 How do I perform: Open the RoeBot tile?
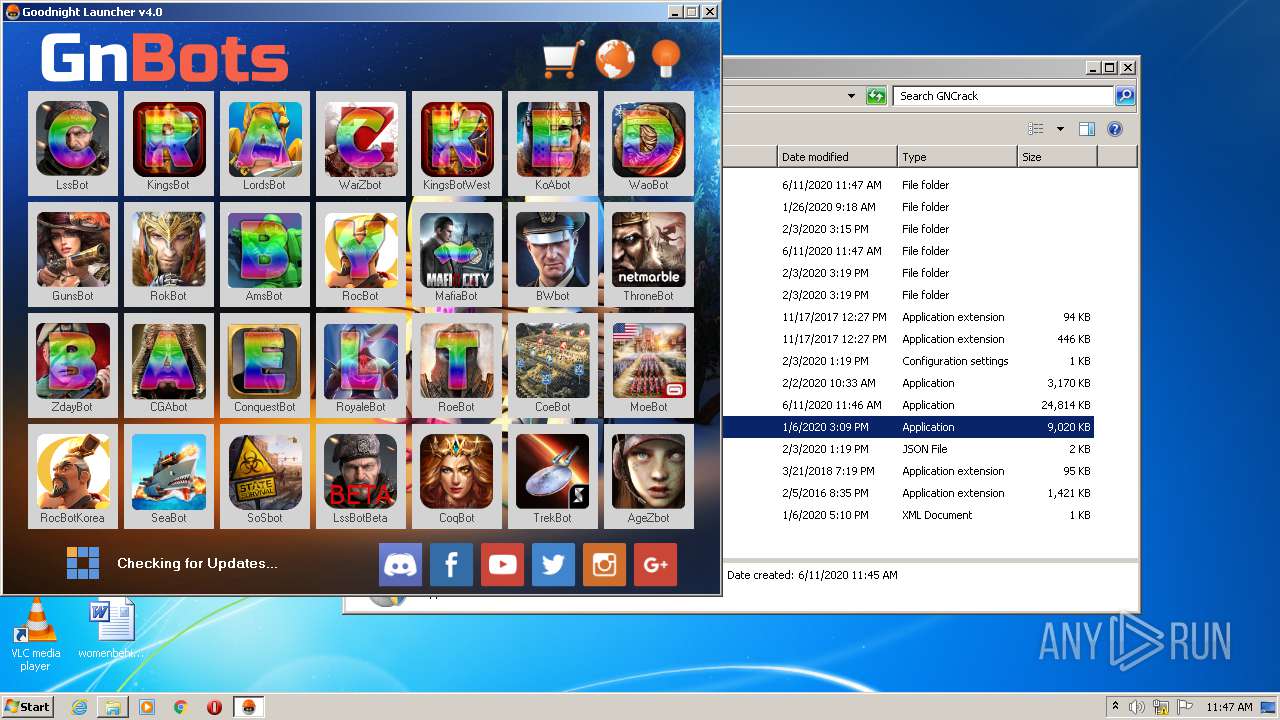(x=457, y=365)
